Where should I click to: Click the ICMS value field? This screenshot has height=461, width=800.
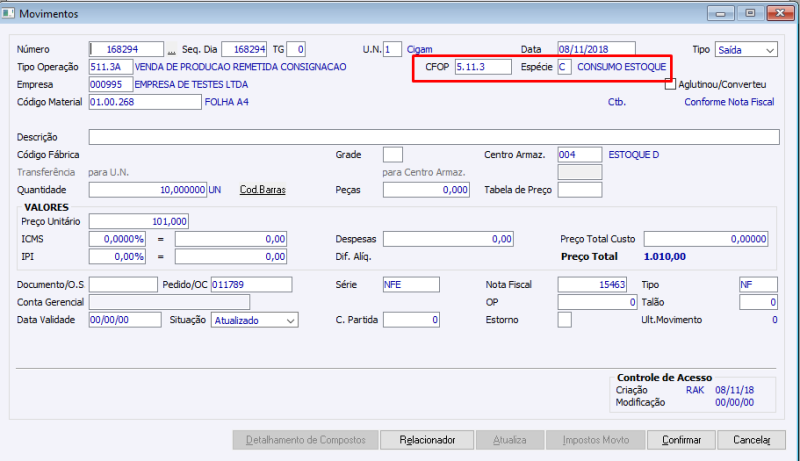coord(231,239)
